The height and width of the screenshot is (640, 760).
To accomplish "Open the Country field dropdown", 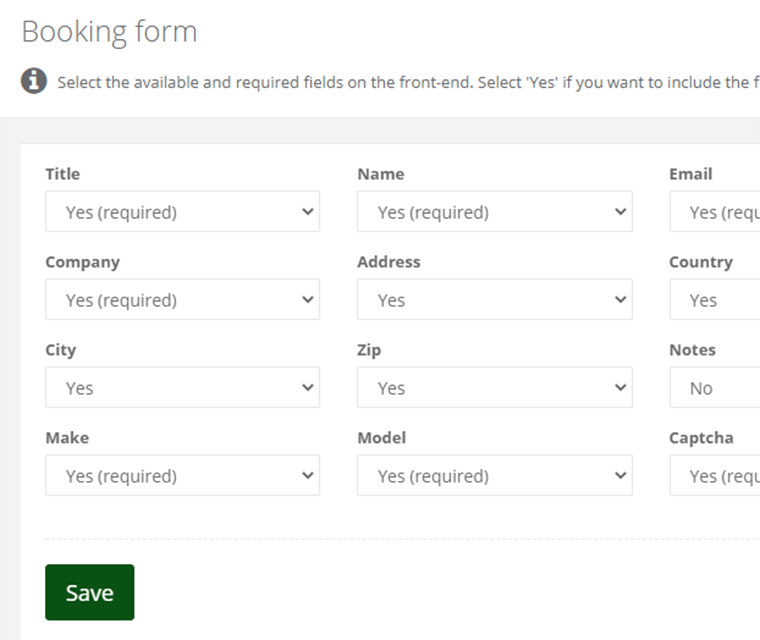I will pos(714,299).
